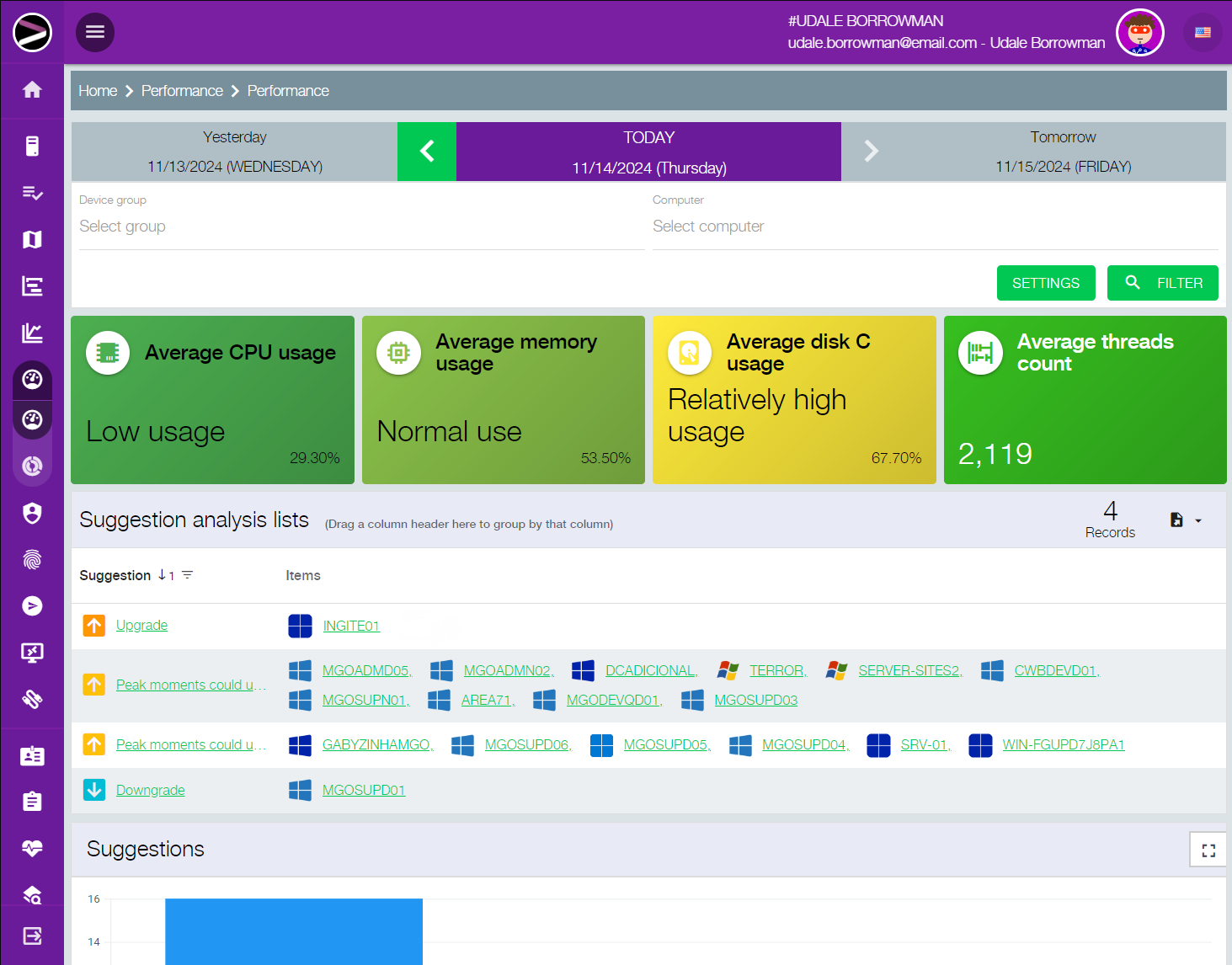Click the shield security icon in sidebar

coord(32,514)
